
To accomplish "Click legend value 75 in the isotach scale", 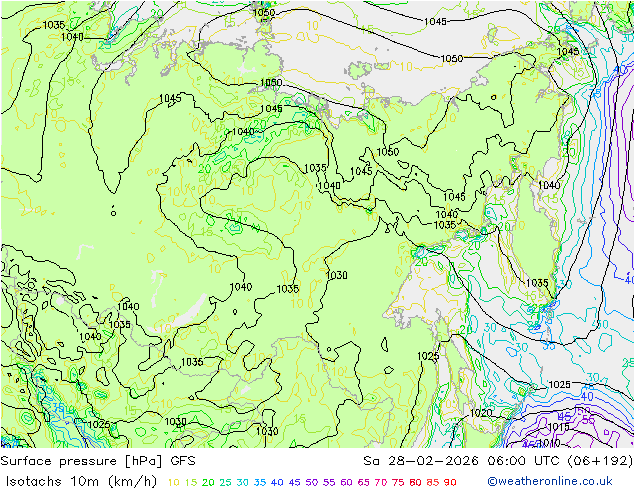I will (x=398, y=482).
